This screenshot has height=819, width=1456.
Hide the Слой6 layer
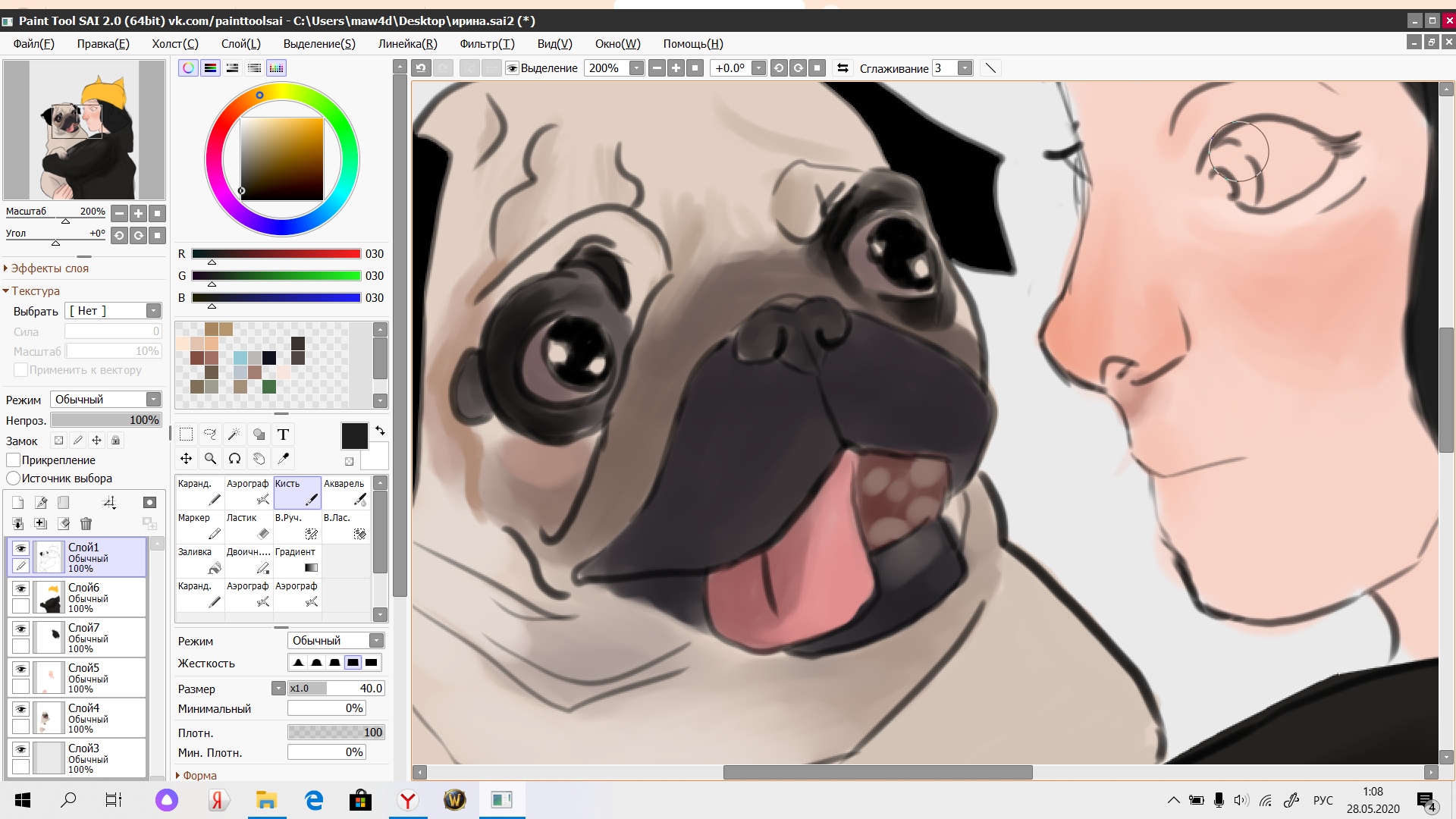[x=20, y=588]
